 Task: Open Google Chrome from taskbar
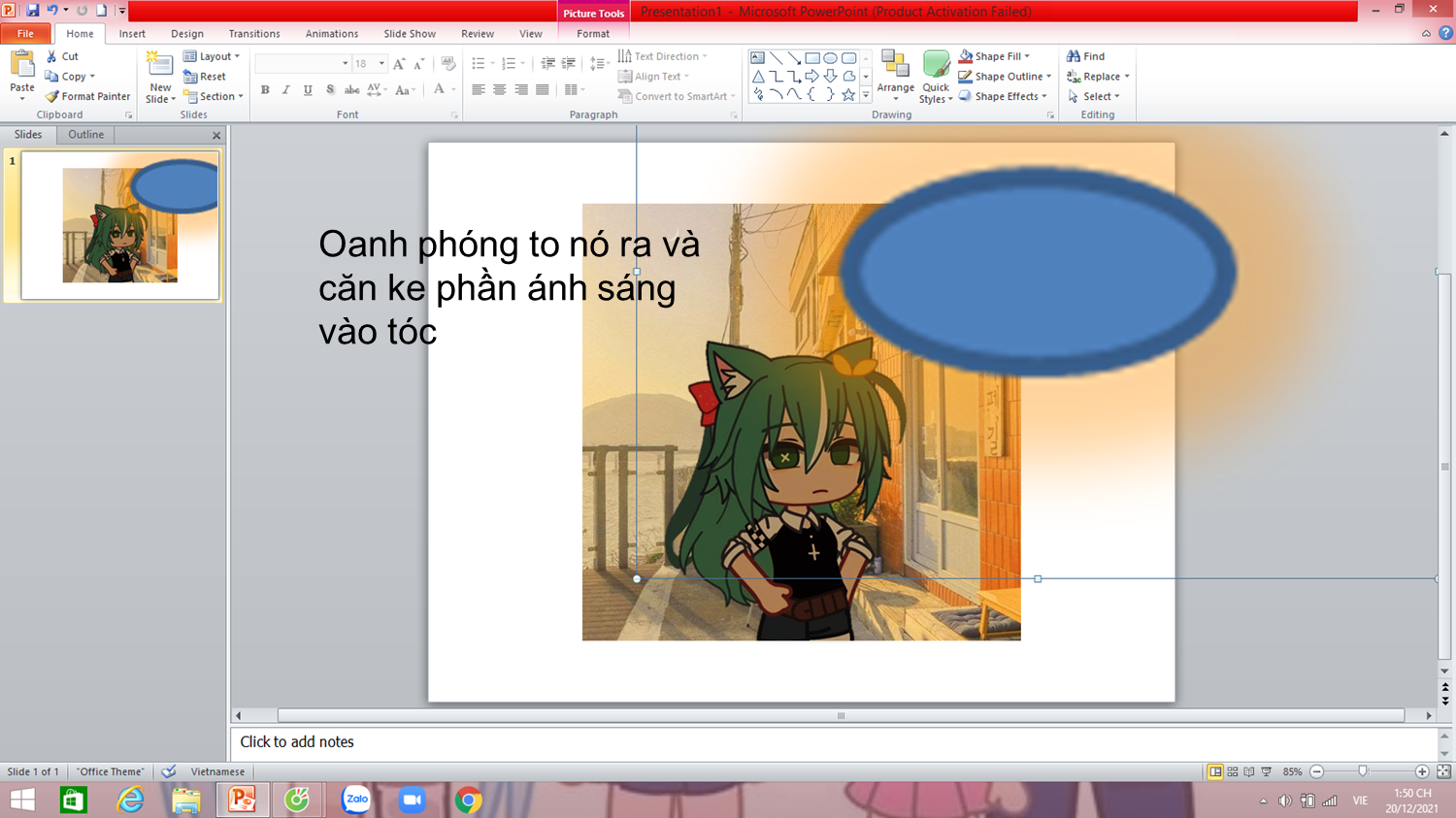click(468, 801)
